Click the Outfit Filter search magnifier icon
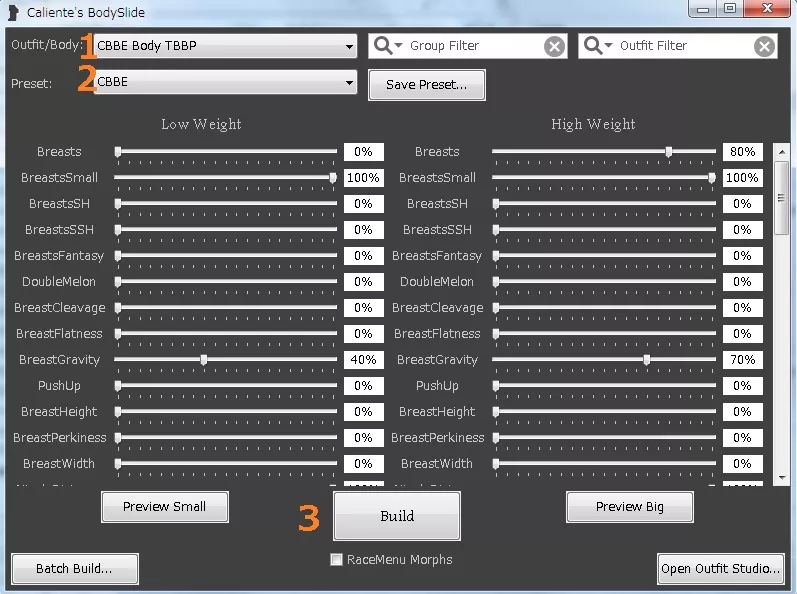Screen dimensions: 797x594 598,46
